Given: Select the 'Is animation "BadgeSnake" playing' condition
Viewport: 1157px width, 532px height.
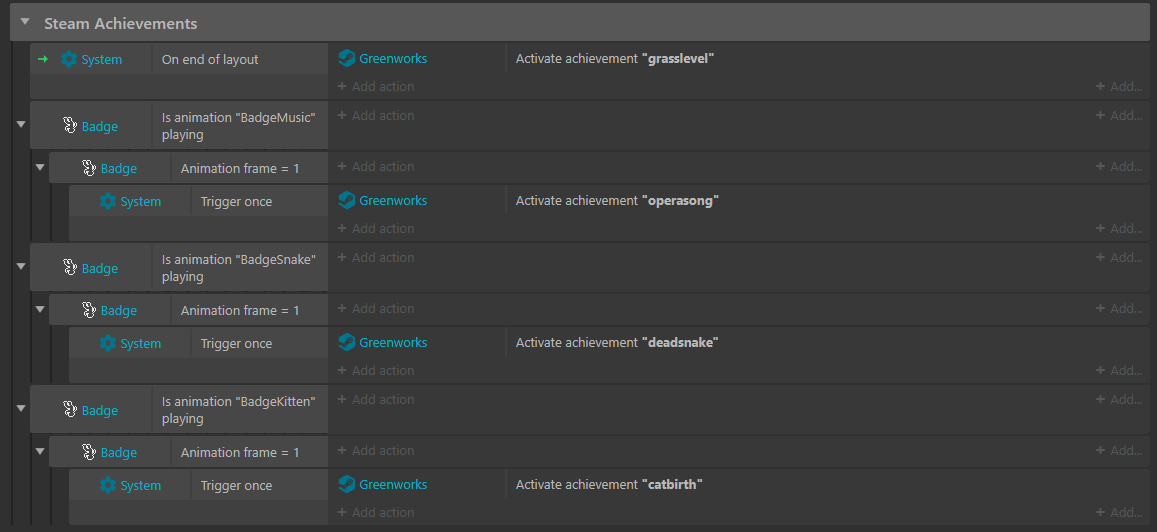Looking at the screenshot, I should 239,268.
